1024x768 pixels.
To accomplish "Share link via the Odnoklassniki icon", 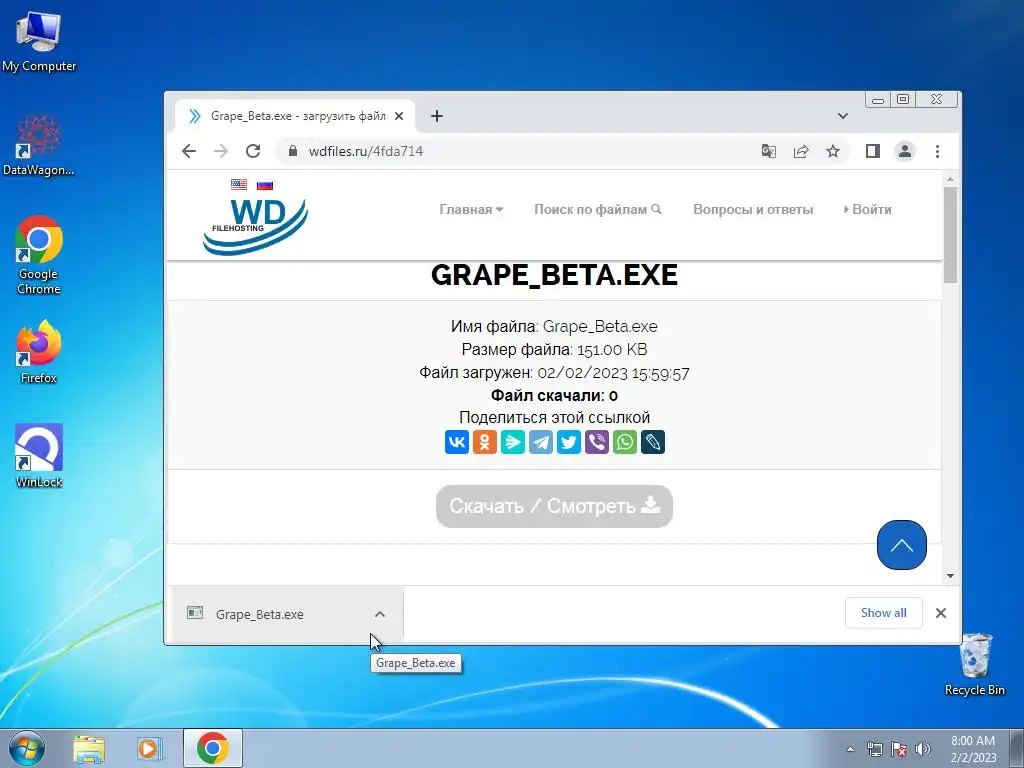I will [x=485, y=442].
